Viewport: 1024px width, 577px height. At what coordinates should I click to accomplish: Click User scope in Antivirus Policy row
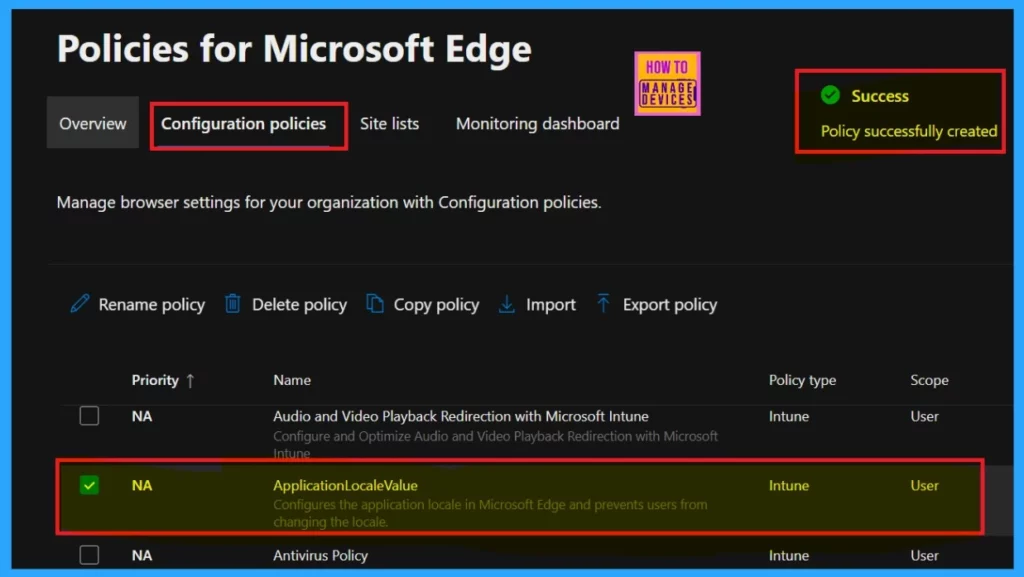pyautogui.click(x=924, y=555)
